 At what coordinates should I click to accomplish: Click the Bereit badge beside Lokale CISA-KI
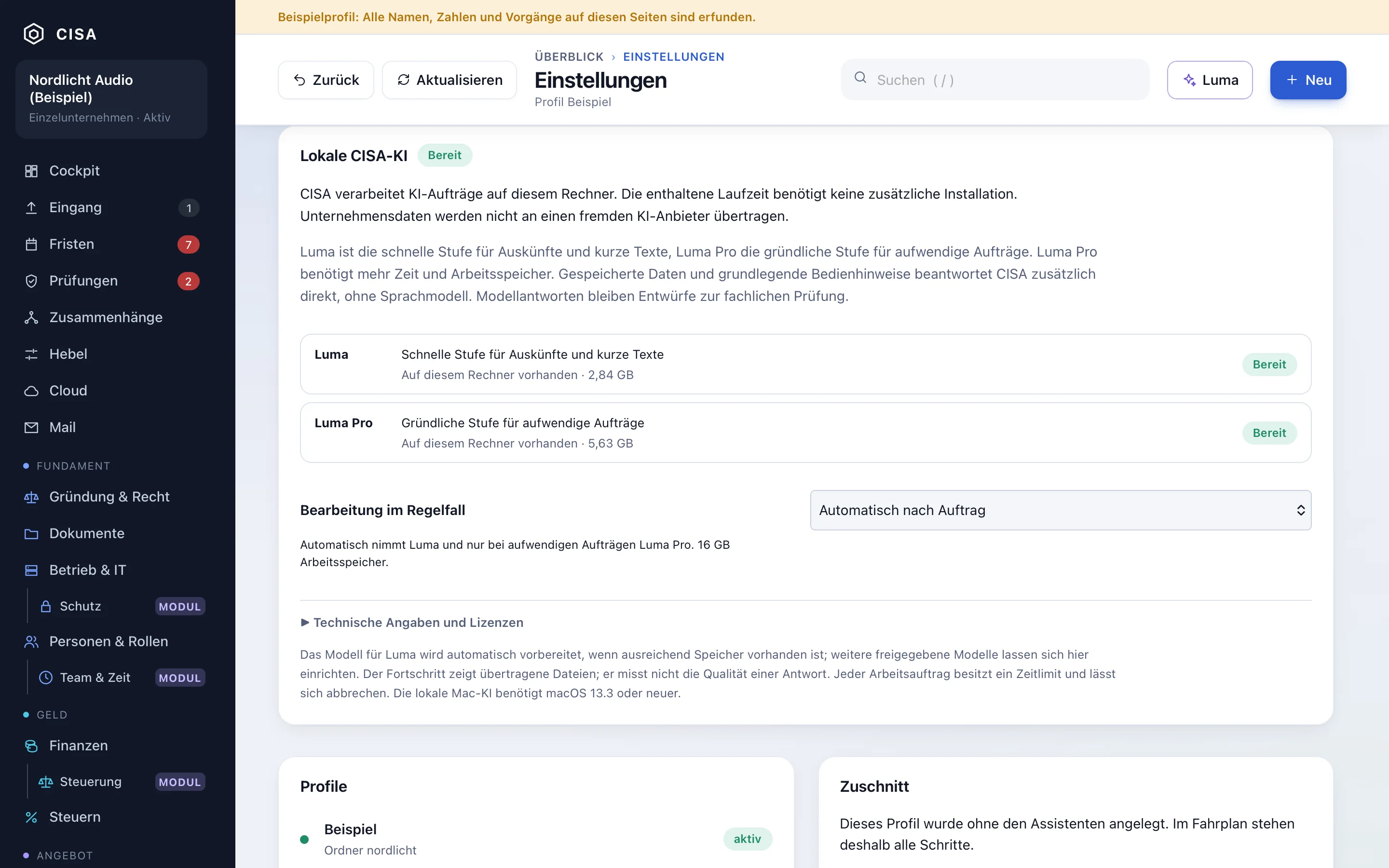(444, 155)
